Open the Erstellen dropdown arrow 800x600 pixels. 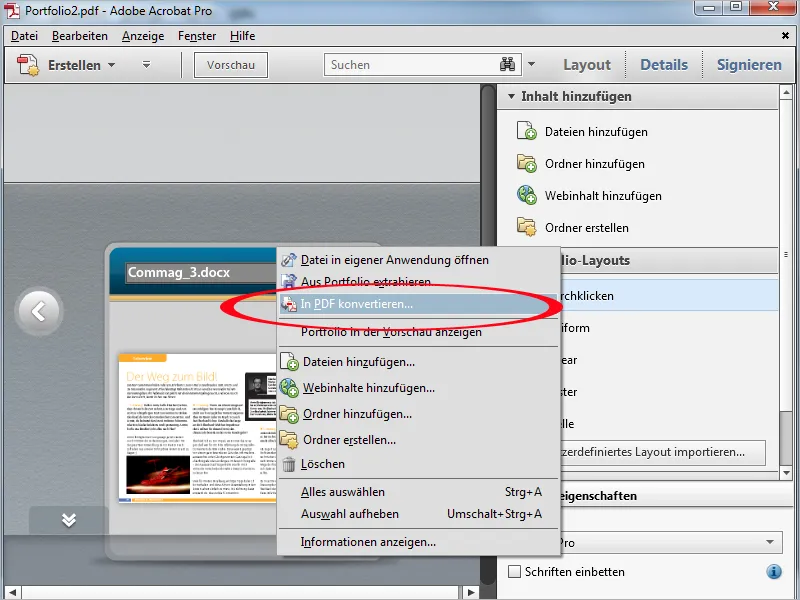111,65
